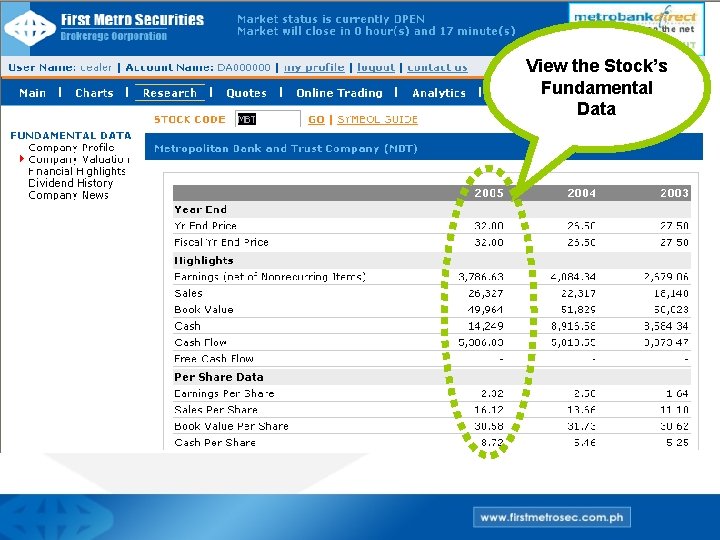This screenshot has height=540, width=720.
Task: Open the Main menu item
Action: click(32, 93)
